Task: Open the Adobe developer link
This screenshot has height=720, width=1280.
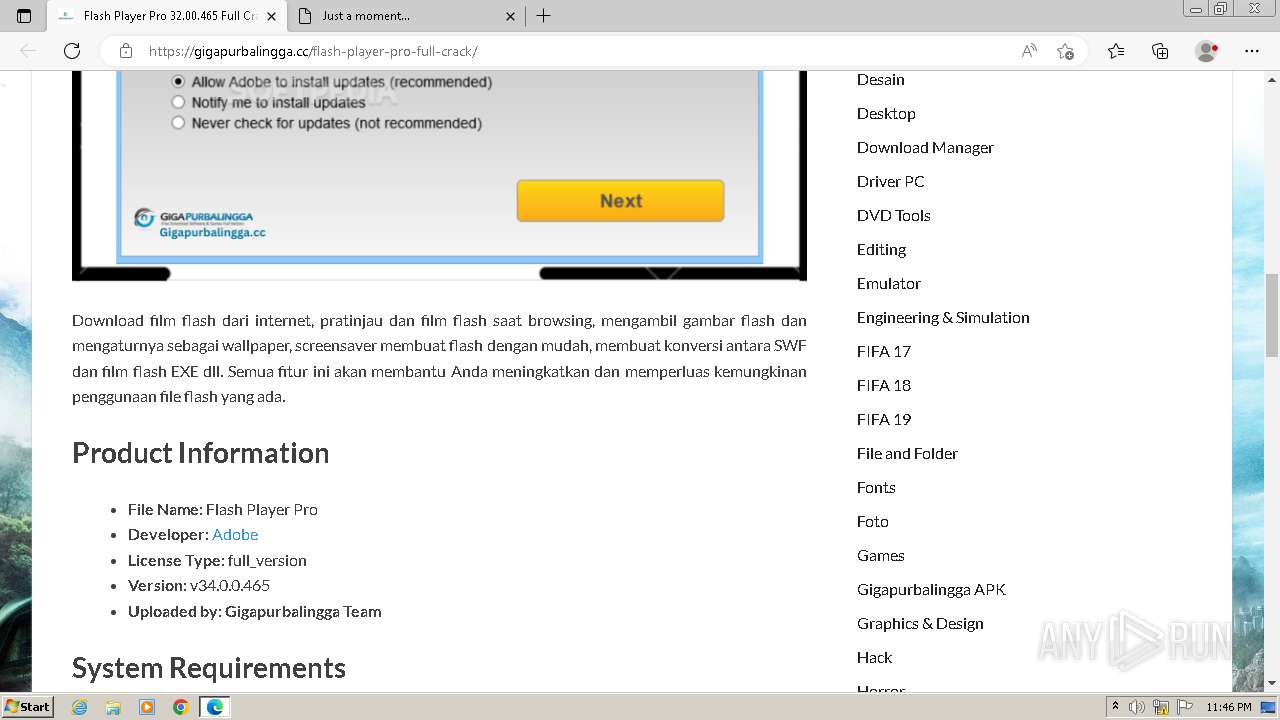Action: [235, 534]
